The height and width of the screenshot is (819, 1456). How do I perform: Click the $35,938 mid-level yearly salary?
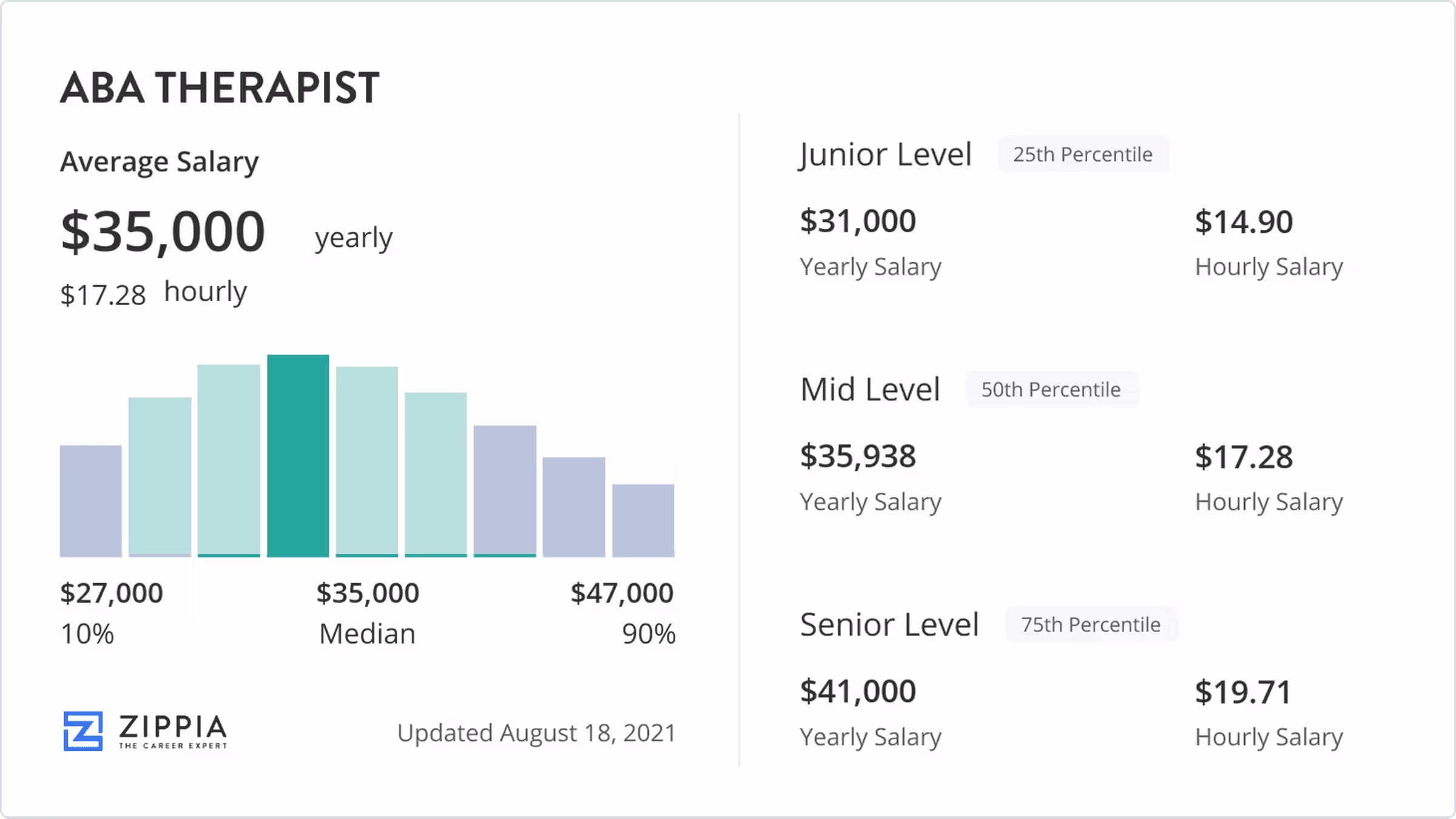(x=858, y=456)
